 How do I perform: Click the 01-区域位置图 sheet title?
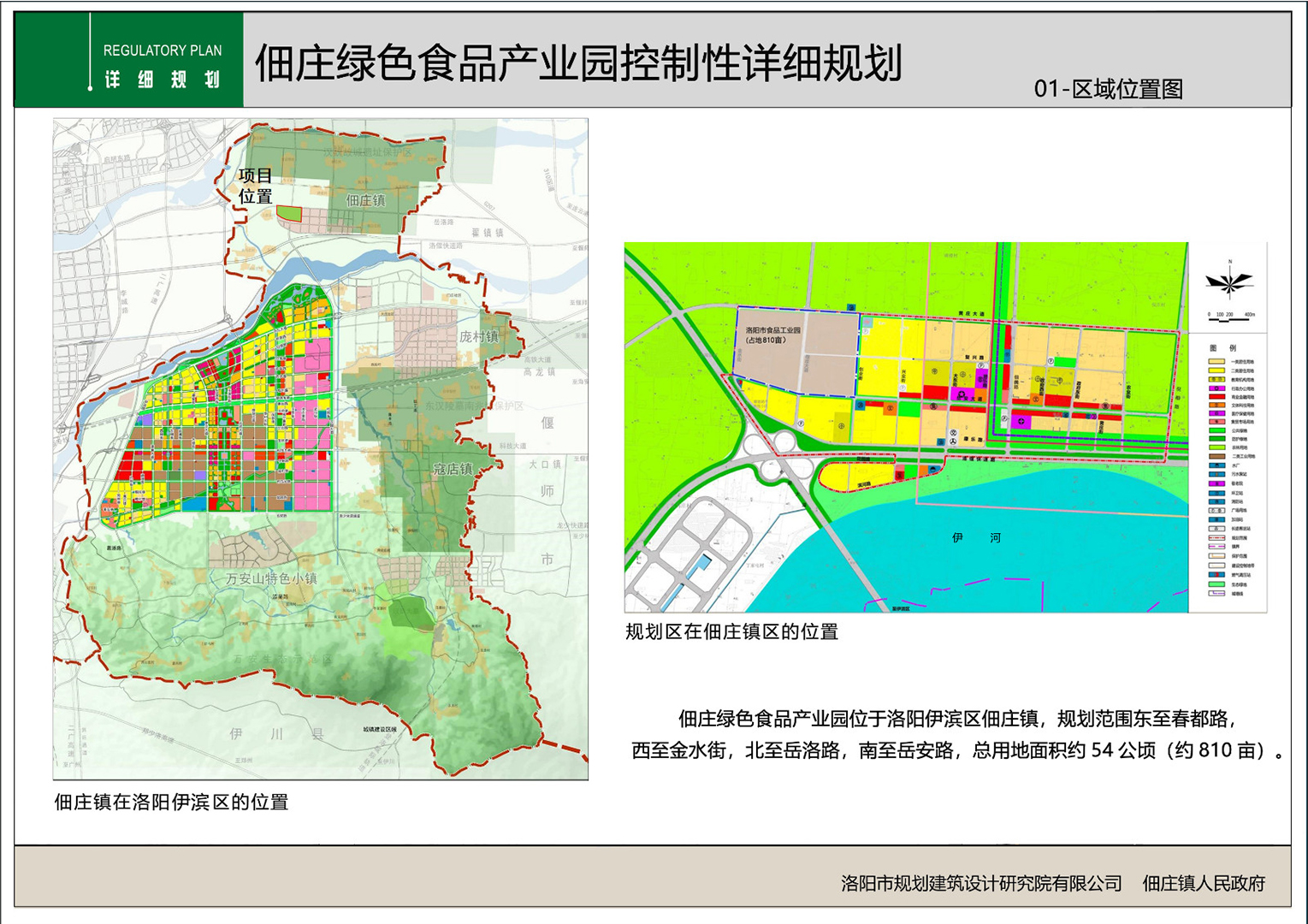[1108, 89]
